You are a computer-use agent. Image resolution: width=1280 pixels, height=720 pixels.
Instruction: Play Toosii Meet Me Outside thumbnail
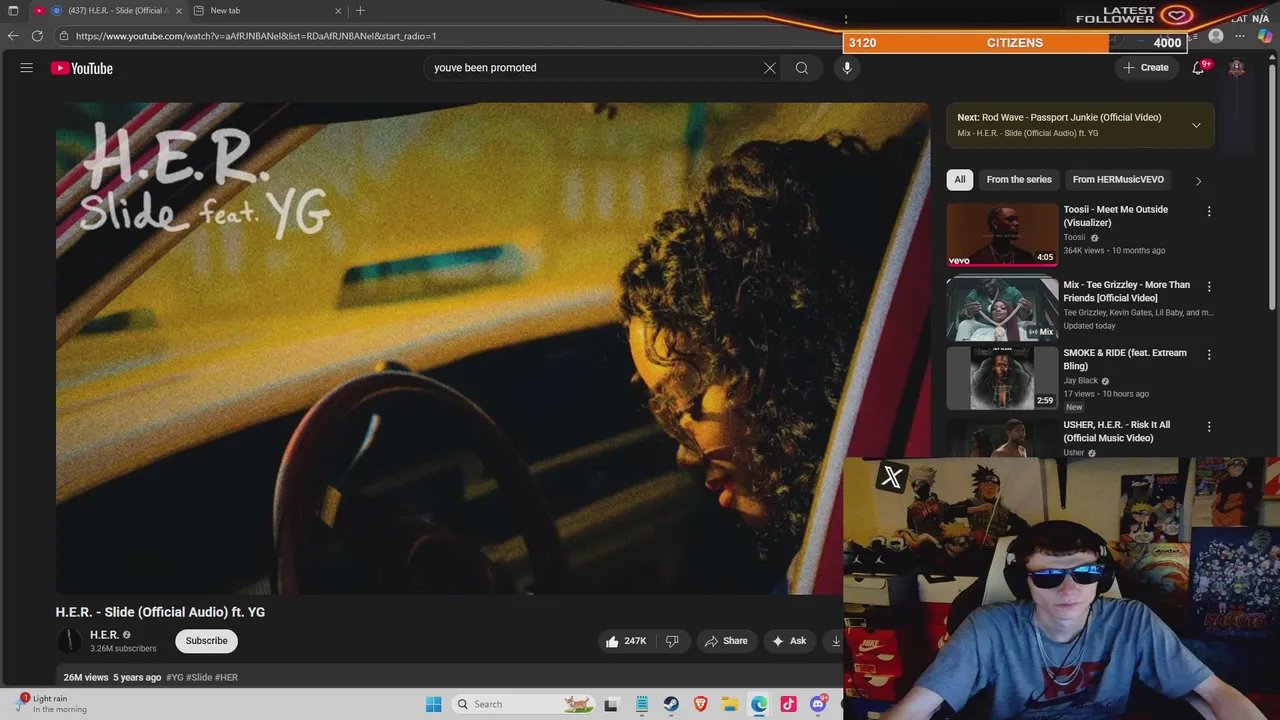tap(1002, 234)
